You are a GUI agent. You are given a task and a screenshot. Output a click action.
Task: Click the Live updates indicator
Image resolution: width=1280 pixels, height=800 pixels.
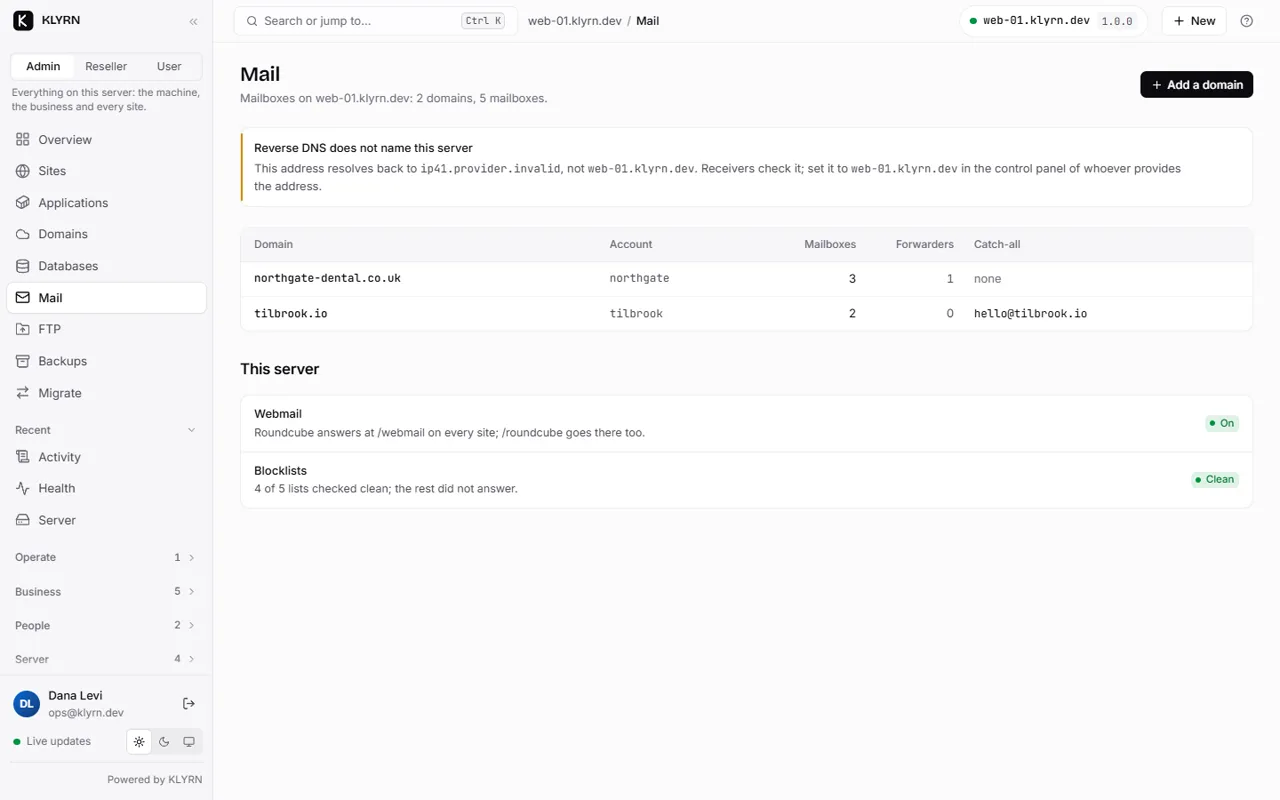point(52,742)
